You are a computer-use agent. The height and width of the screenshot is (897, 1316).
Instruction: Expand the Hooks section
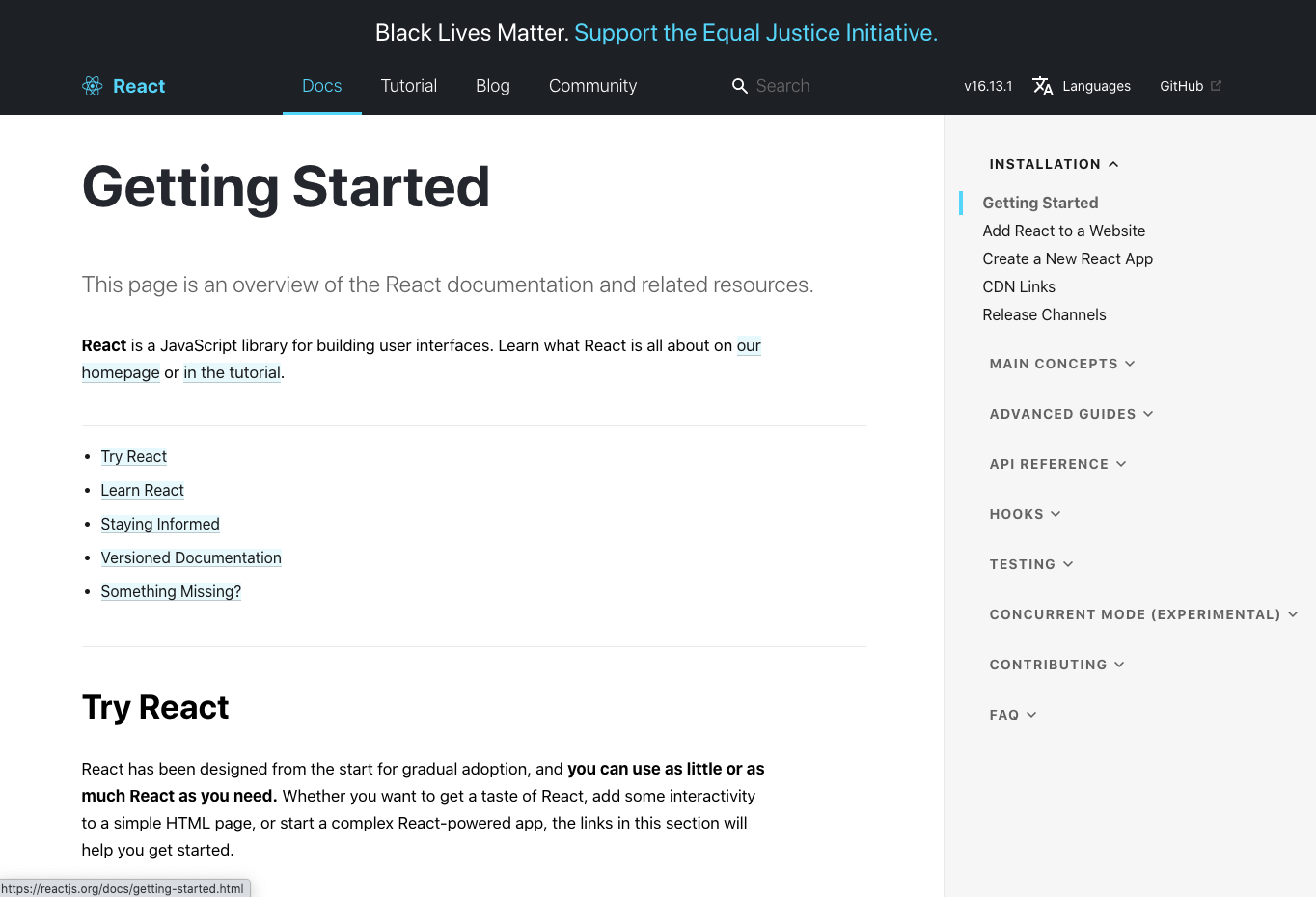pyautogui.click(x=1026, y=514)
